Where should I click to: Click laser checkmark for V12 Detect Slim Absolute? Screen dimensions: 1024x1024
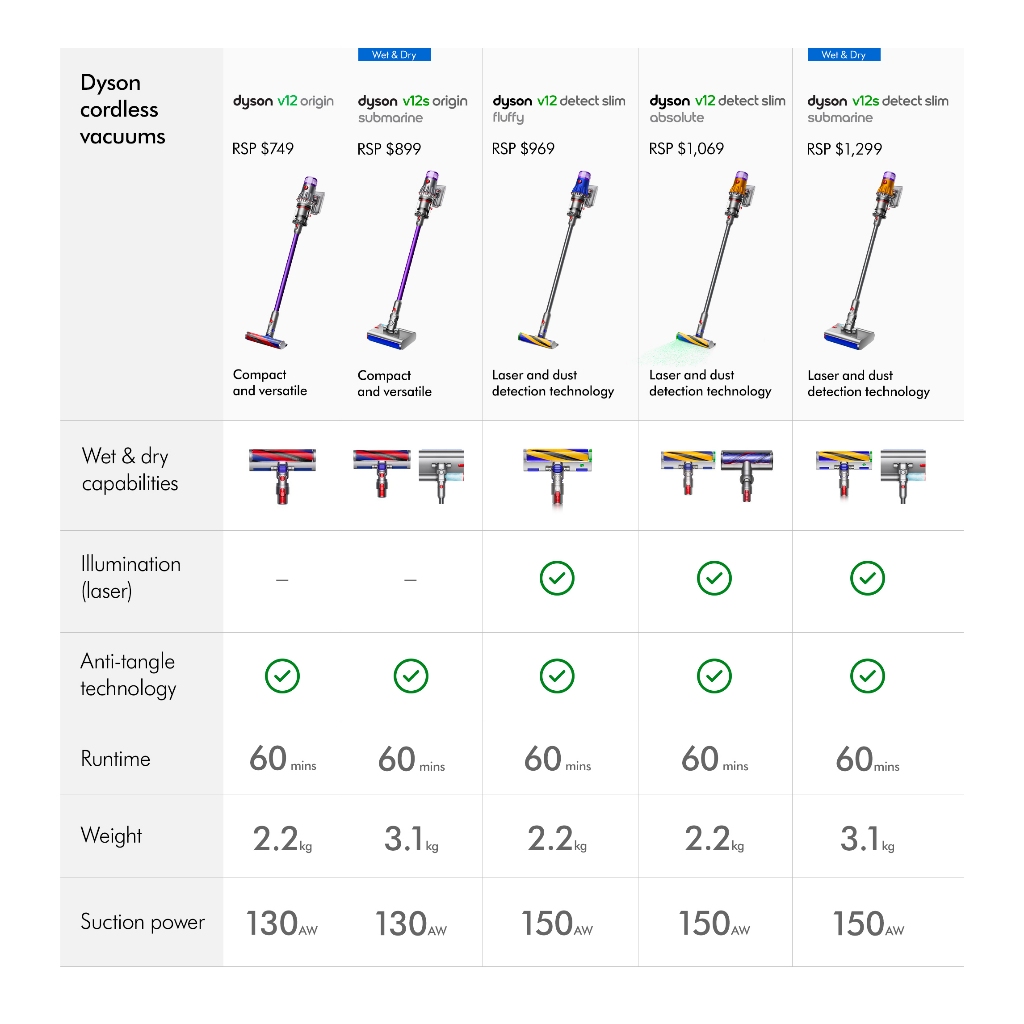(714, 578)
